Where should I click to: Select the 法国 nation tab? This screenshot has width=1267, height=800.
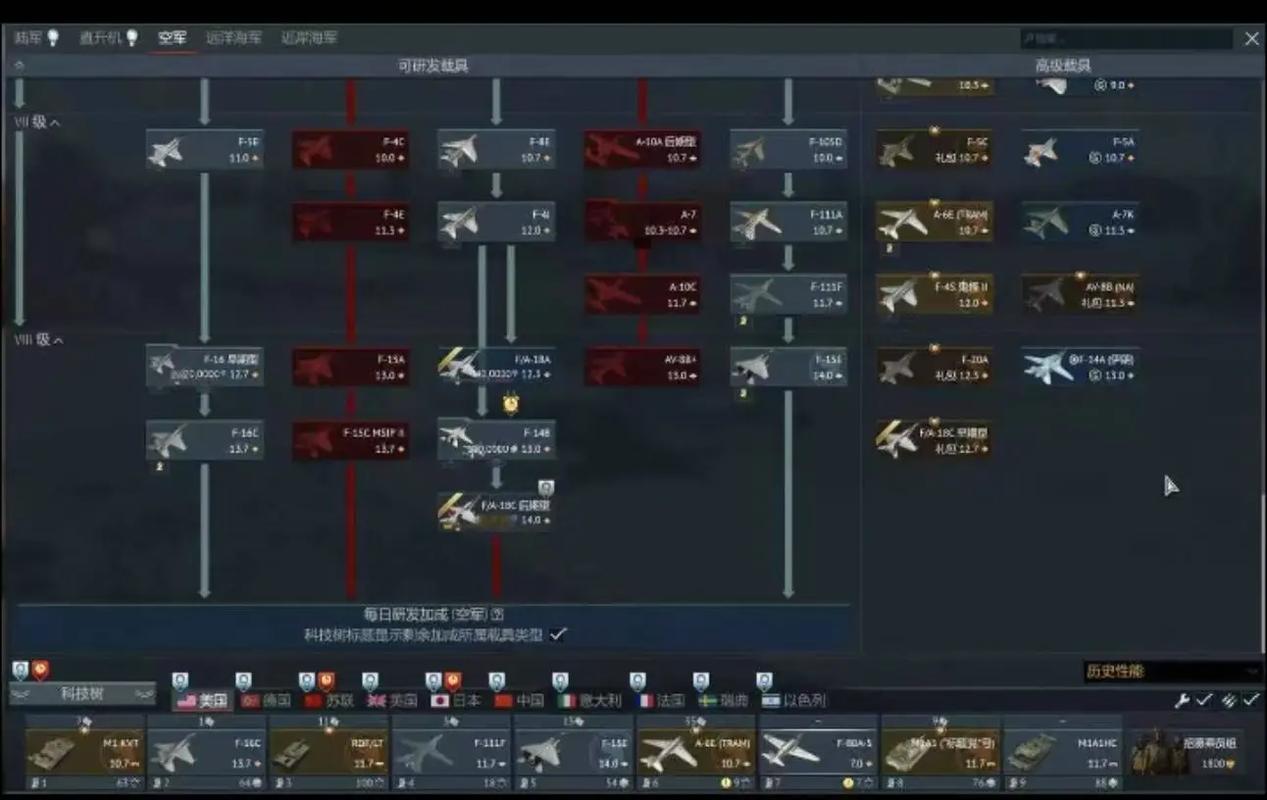point(660,700)
